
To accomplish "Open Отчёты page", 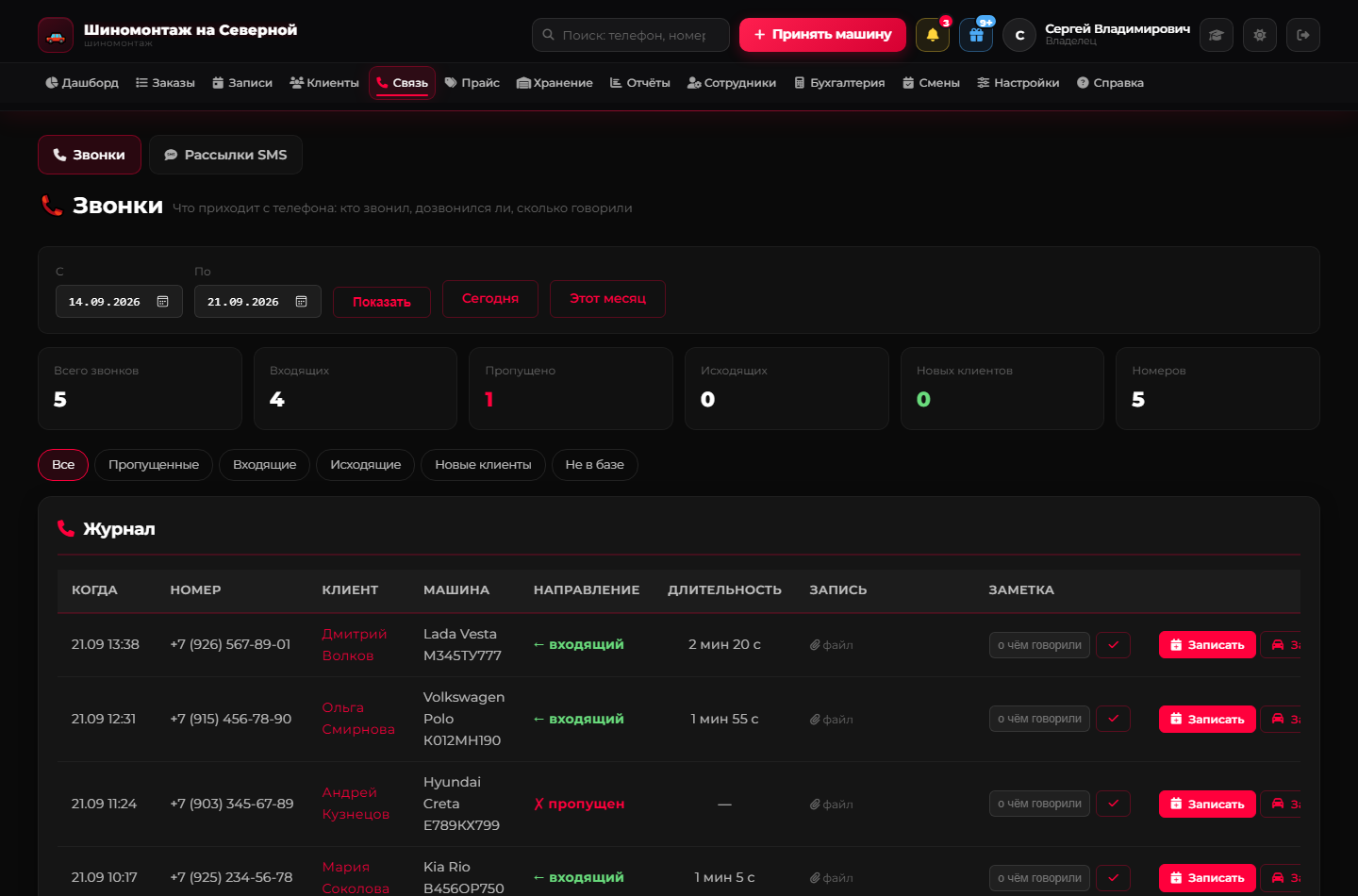I will 639,83.
